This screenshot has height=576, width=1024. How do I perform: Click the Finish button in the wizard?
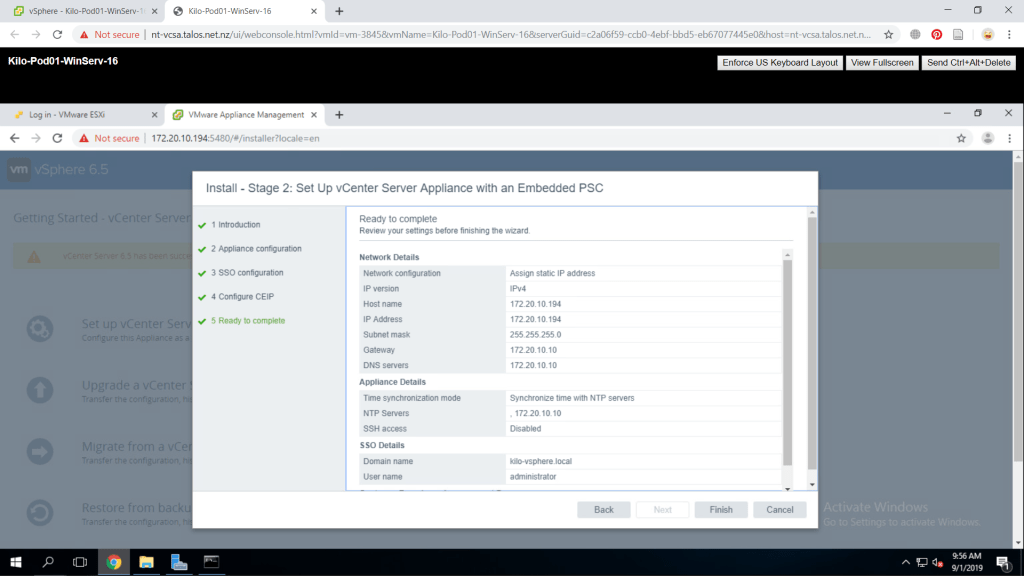[x=720, y=509]
